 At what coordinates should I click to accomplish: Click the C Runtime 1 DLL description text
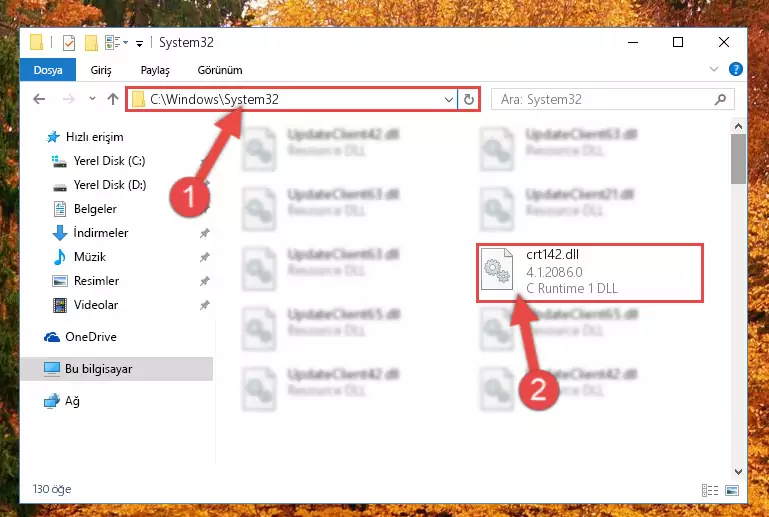[571, 288]
